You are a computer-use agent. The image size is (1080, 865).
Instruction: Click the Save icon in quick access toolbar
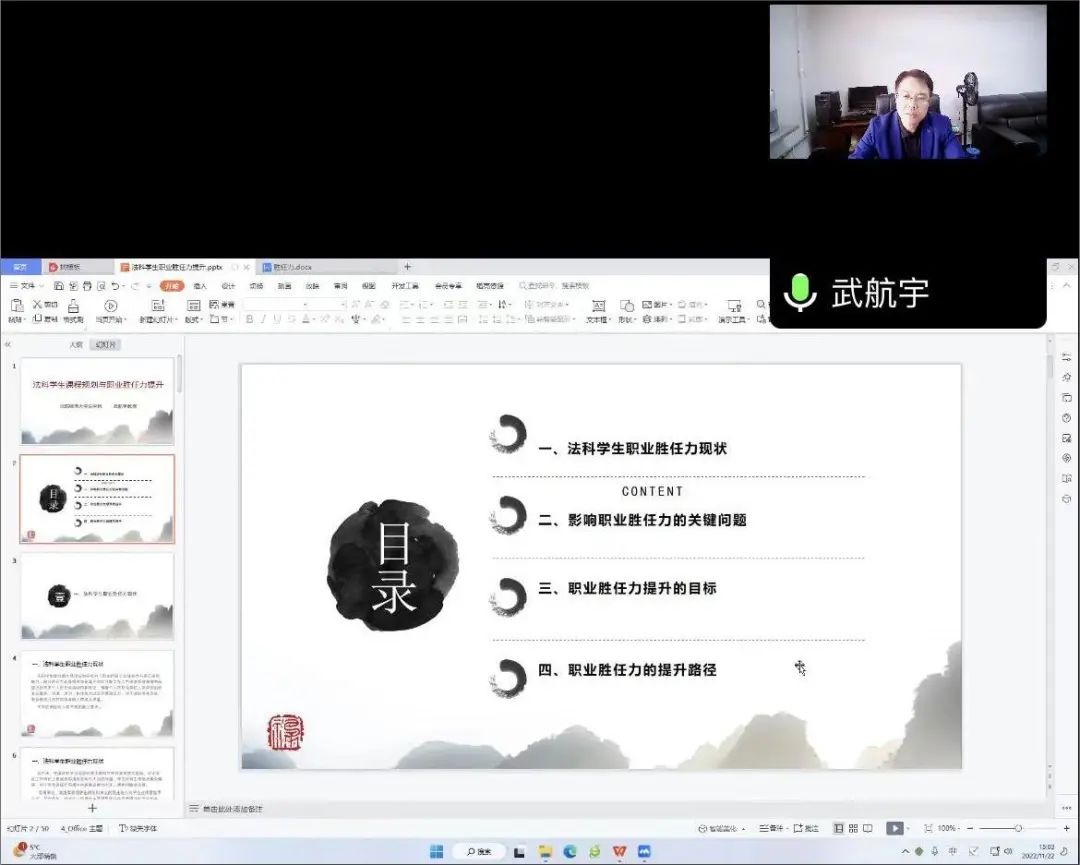pyautogui.click(x=60, y=286)
